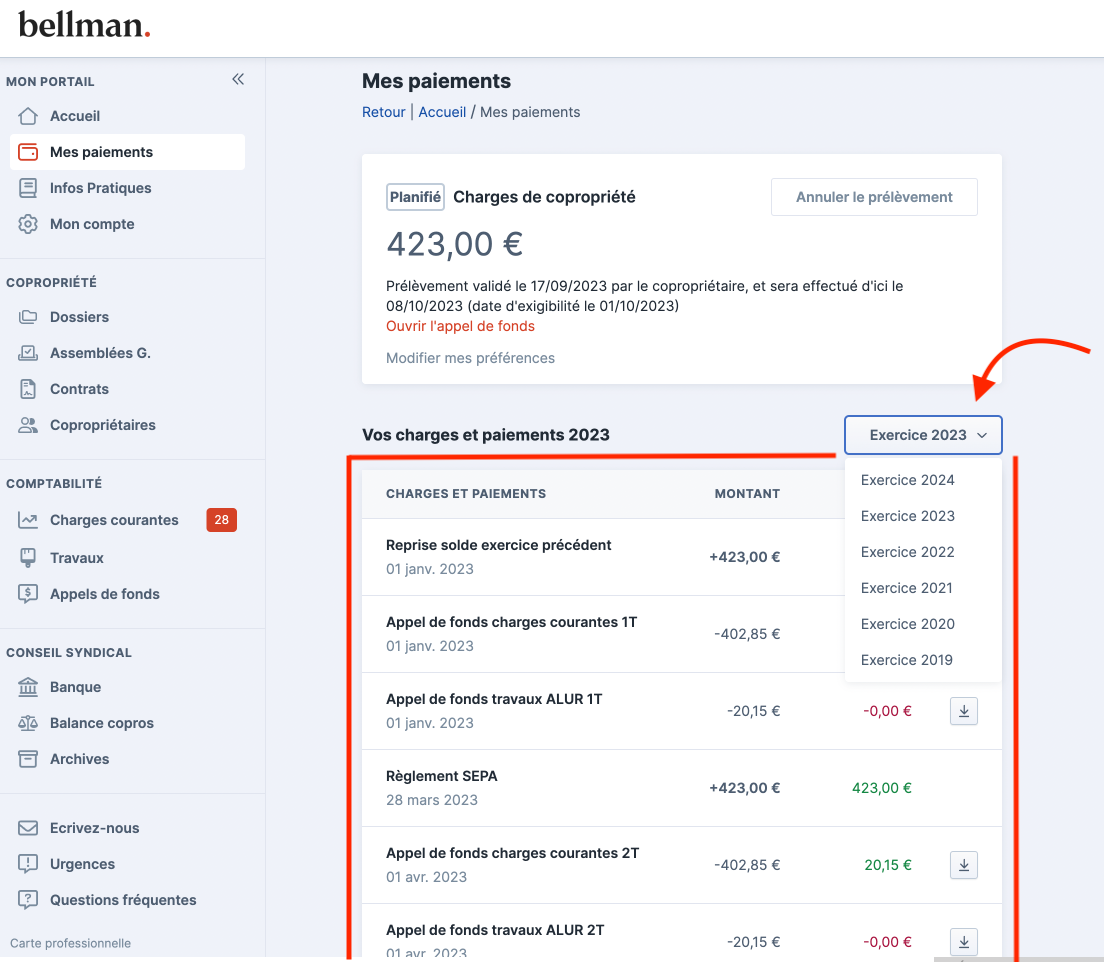Choose Exercice 2019 option
The height and width of the screenshot is (962, 1104).
pyautogui.click(x=907, y=660)
